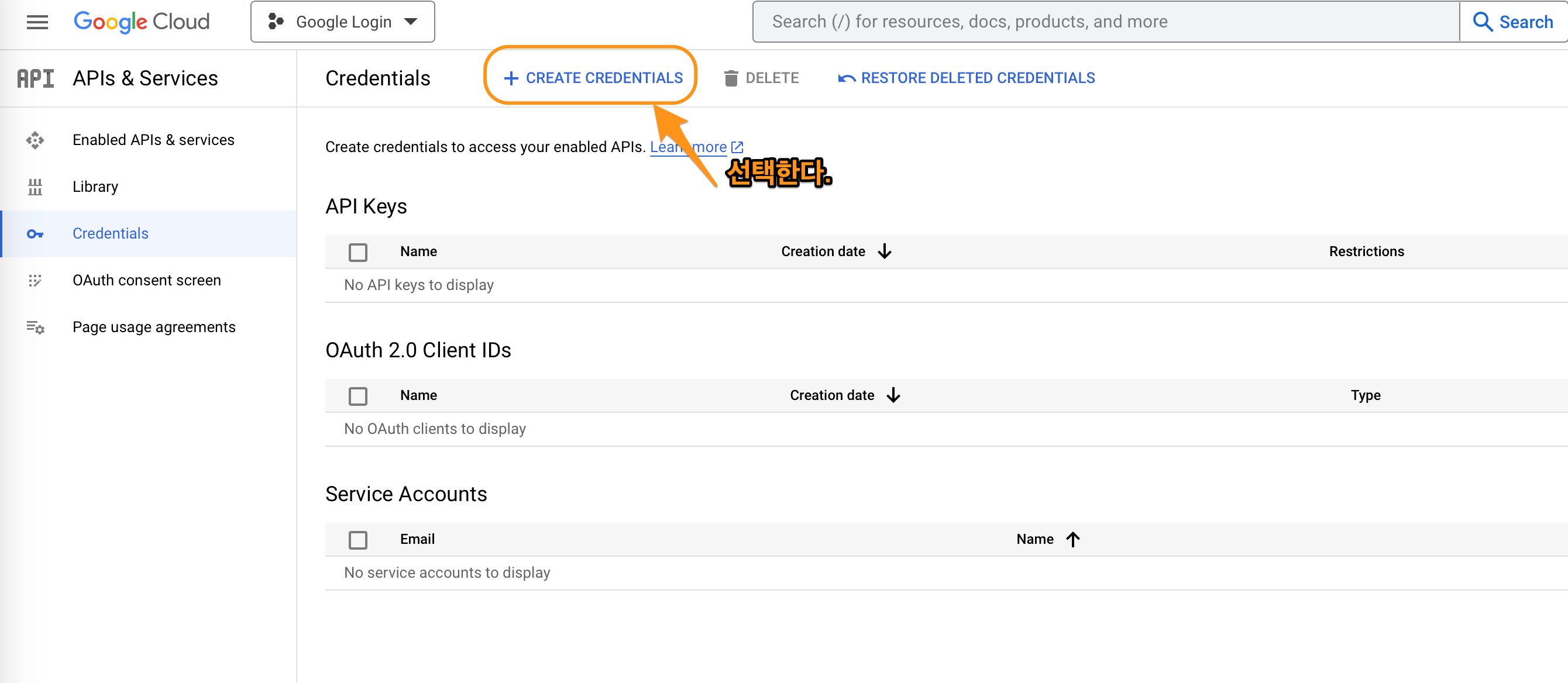Image resolution: width=1568 pixels, height=683 pixels.
Task: Click the Credentials key icon
Action: coord(35,233)
